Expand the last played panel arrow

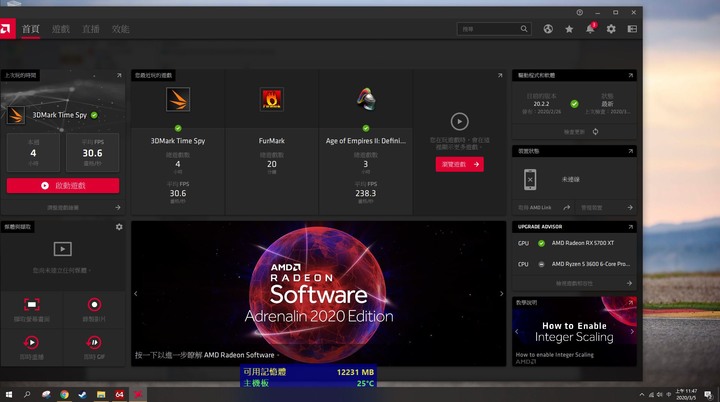click(x=119, y=75)
